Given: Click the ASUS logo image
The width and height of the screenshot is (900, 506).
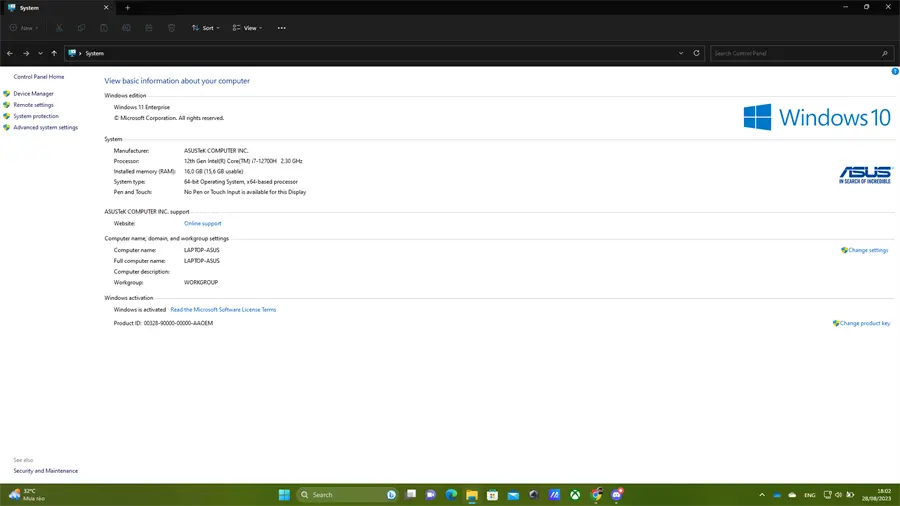Looking at the screenshot, I should point(865,175).
